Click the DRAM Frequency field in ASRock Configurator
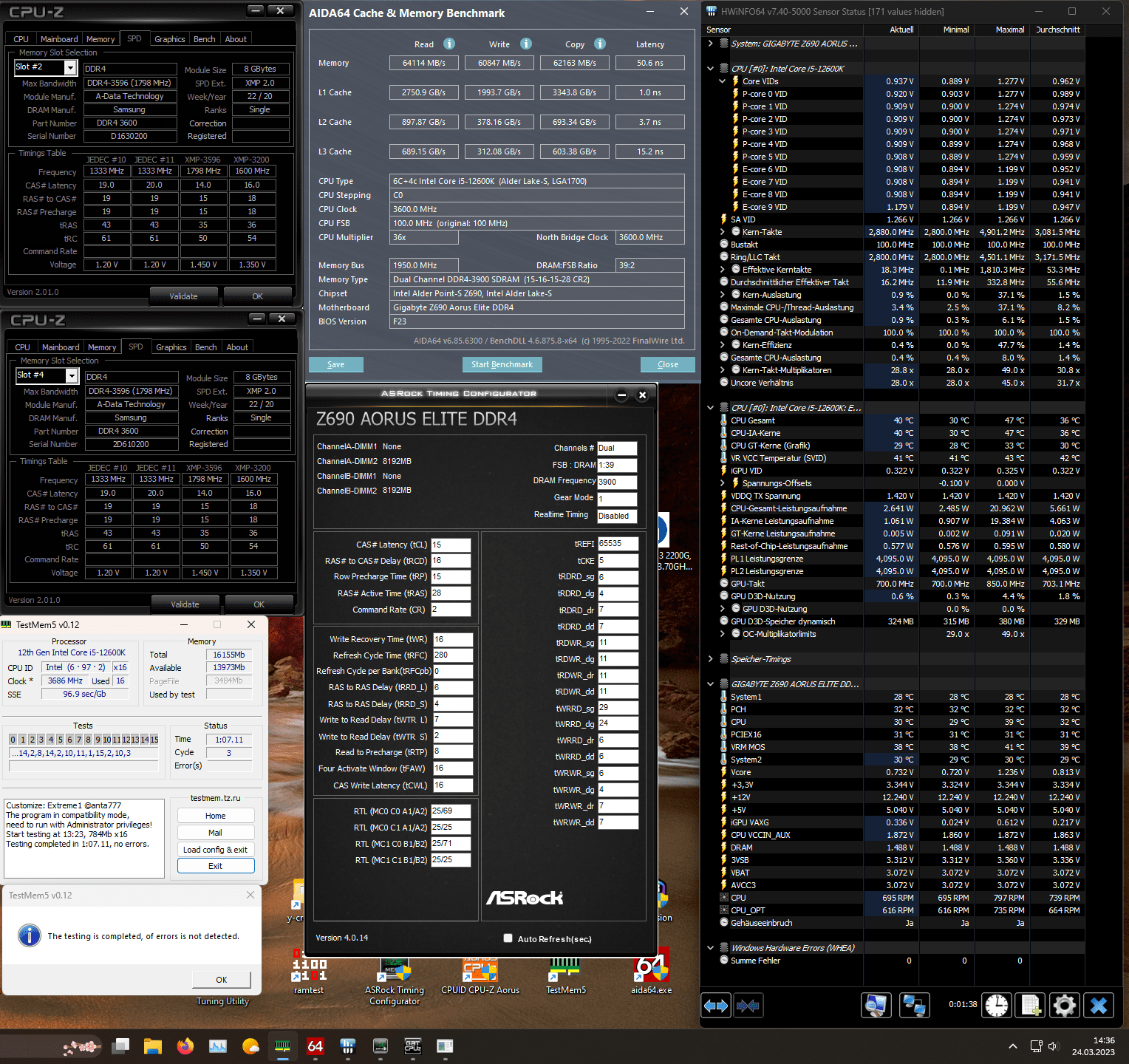This screenshot has height=1064, width=1129. [x=617, y=482]
